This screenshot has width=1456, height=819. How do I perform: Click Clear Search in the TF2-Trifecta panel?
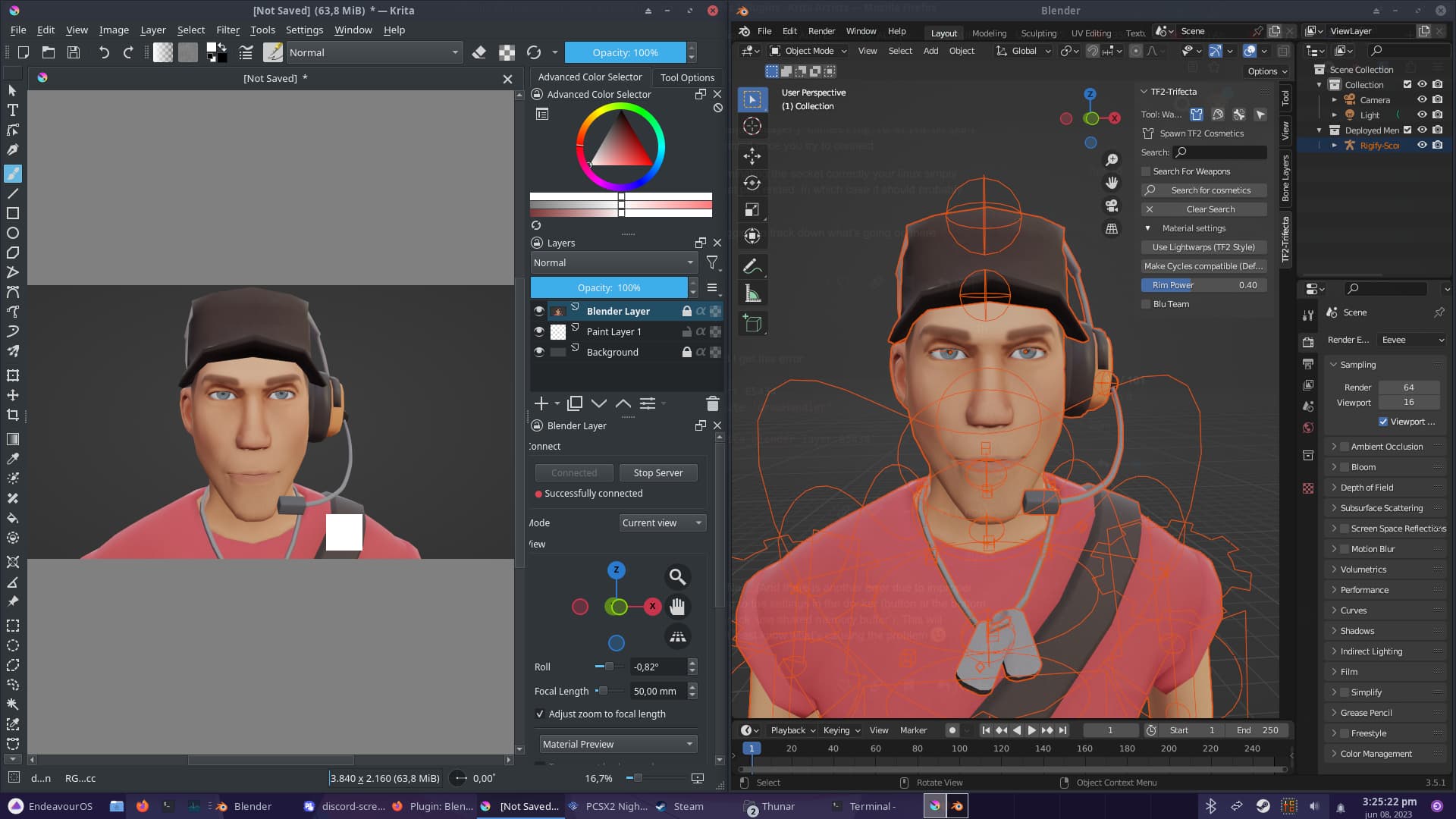1203,209
